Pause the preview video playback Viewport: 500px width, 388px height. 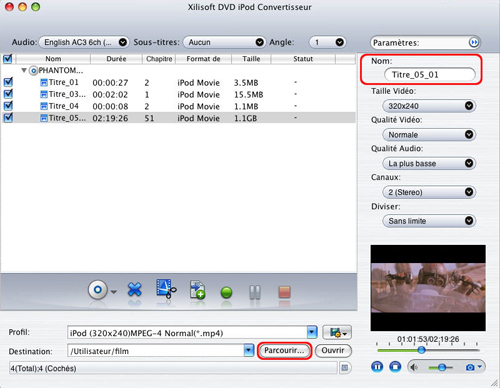coord(377,367)
